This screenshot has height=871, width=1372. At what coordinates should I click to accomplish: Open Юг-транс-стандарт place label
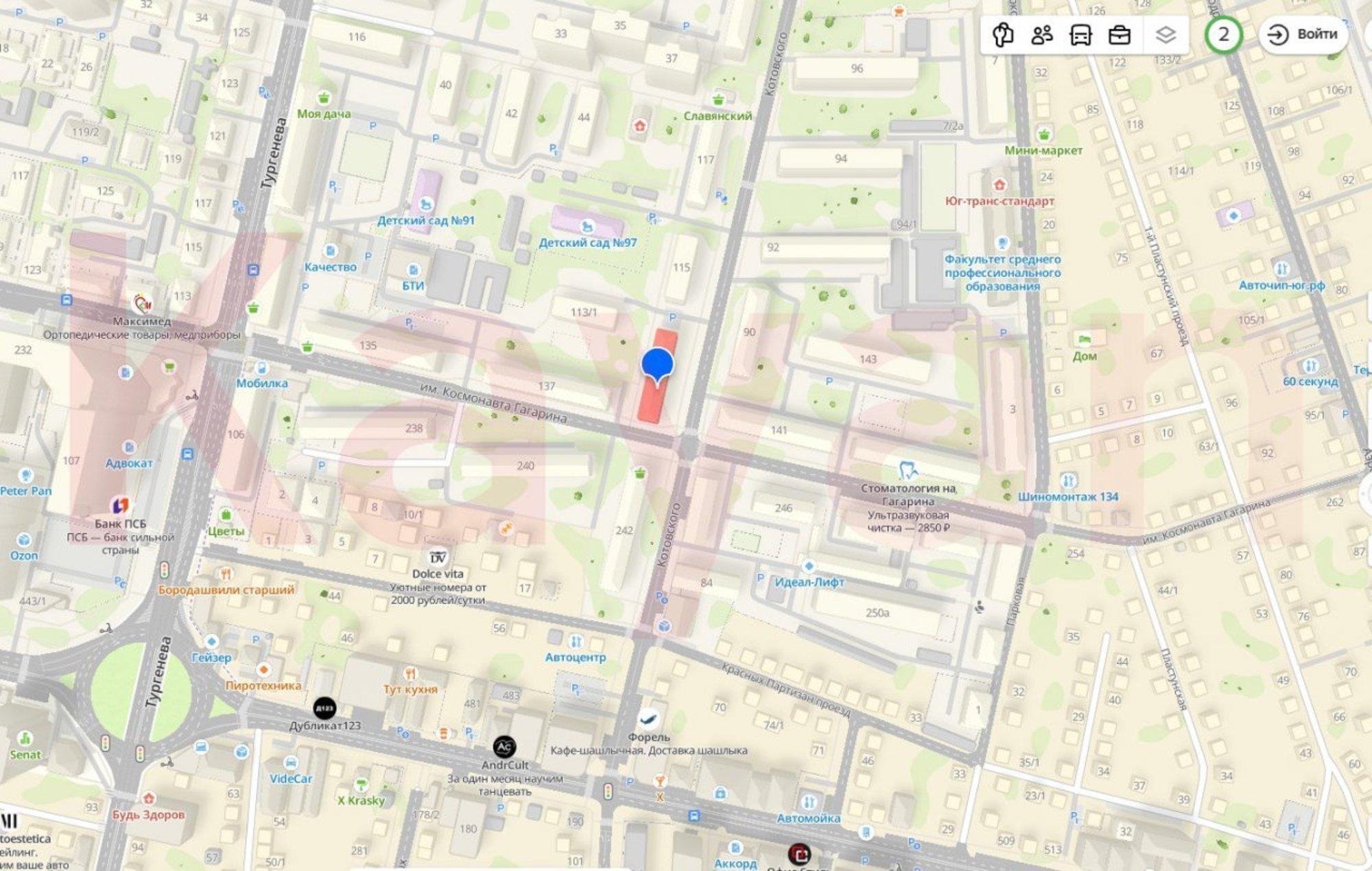(1000, 201)
